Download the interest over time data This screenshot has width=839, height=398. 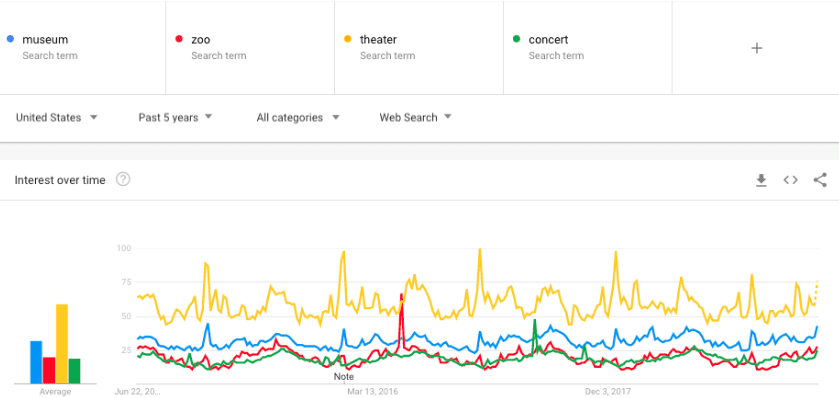click(761, 181)
